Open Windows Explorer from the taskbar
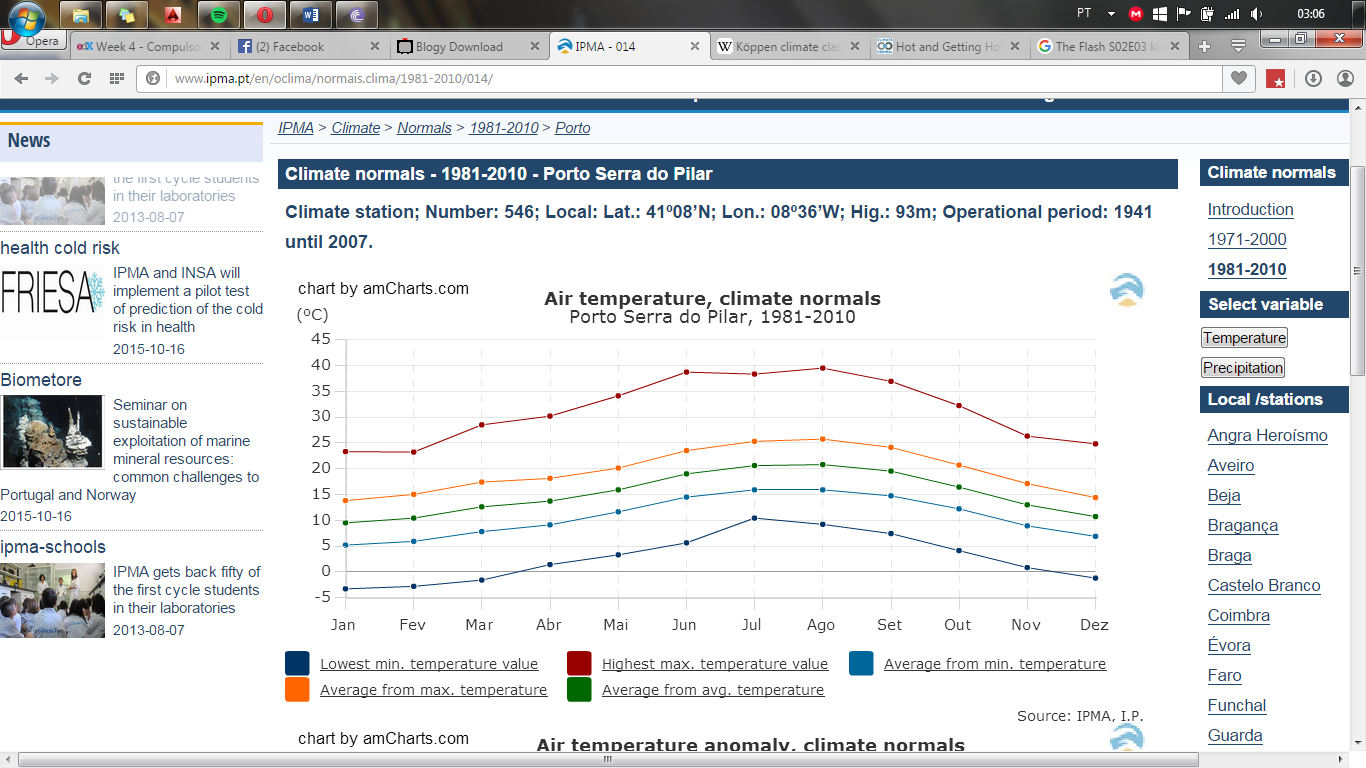 (x=81, y=15)
